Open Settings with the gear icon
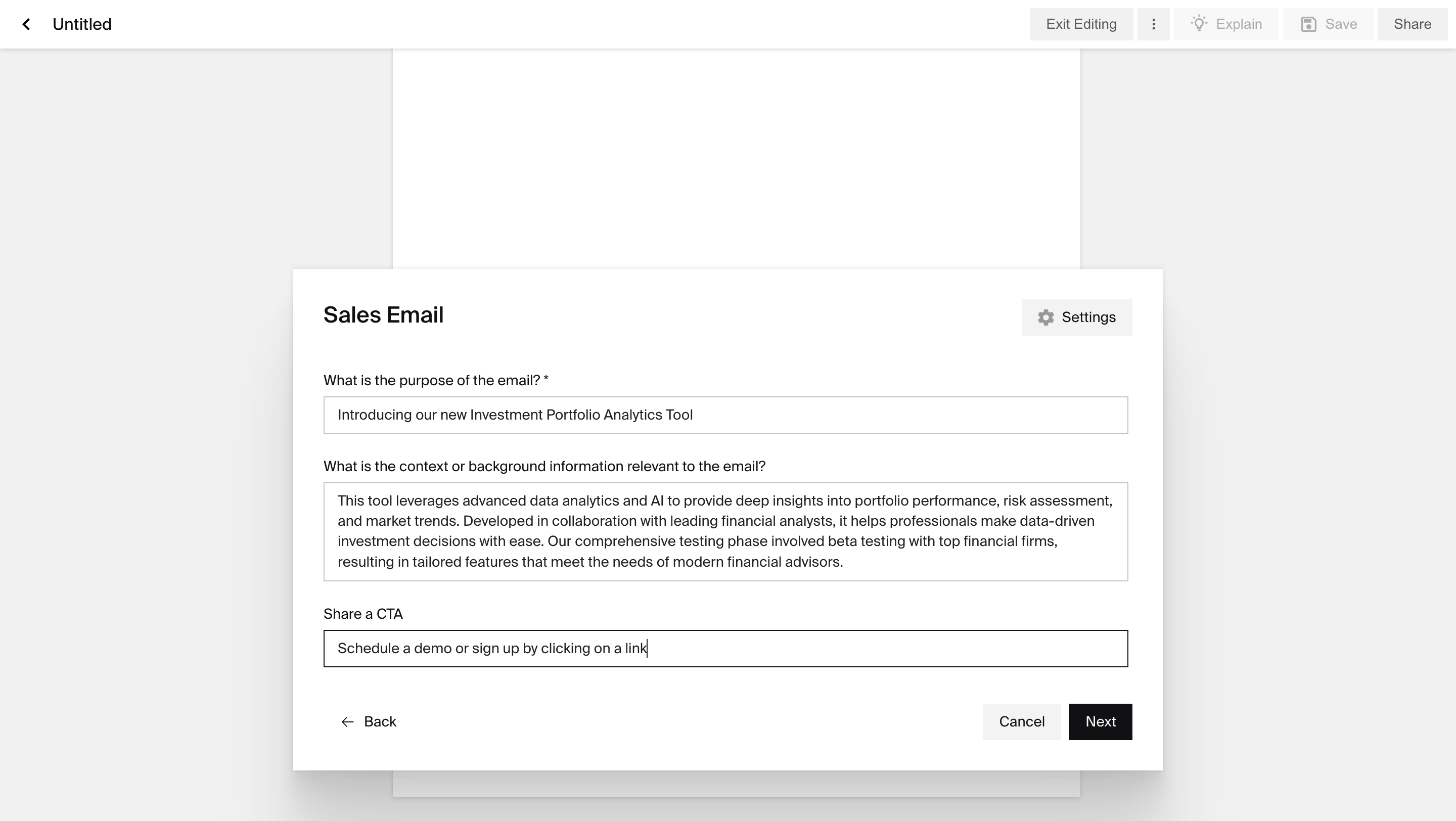1456x821 pixels. pos(1076,317)
